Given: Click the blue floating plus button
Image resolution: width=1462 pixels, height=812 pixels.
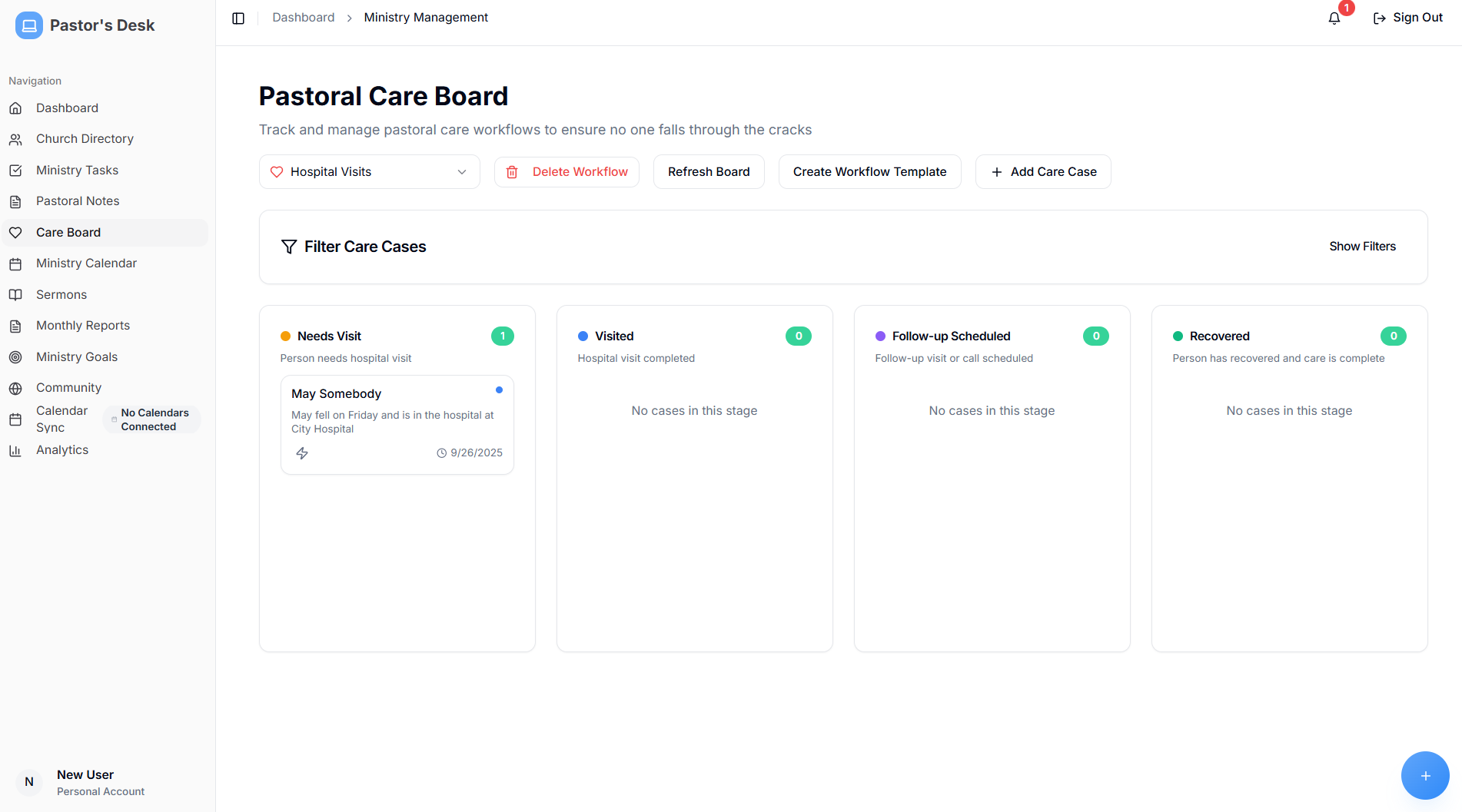Looking at the screenshot, I should tap(1424, 775).
